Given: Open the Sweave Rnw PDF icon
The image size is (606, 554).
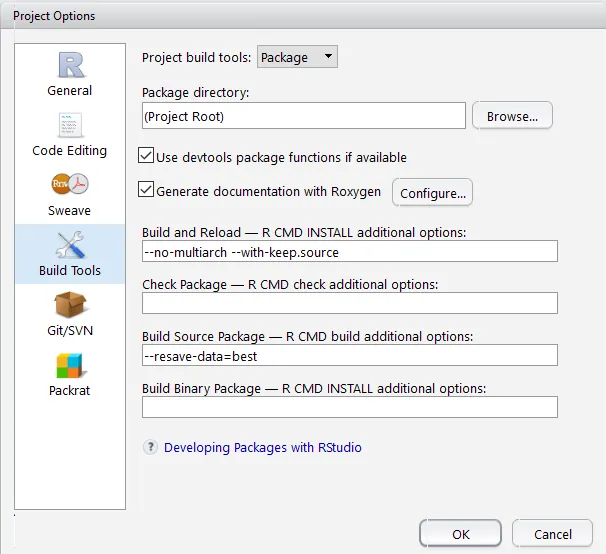Looking at the screenshot, I should [x=70, y=184].
